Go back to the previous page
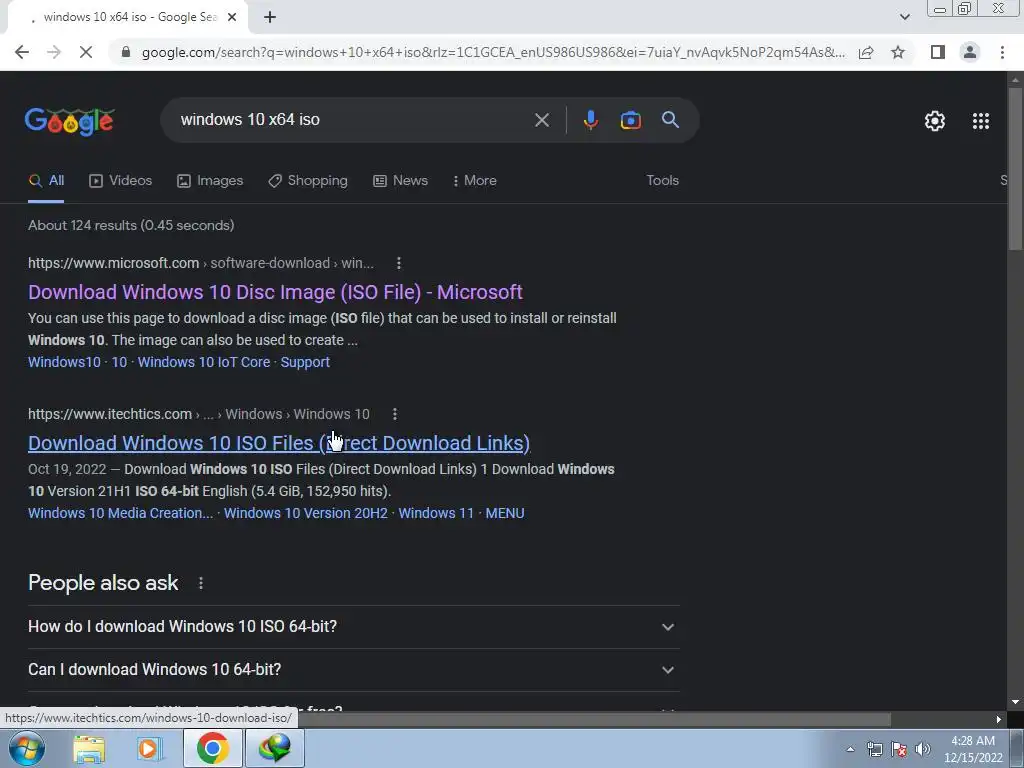1024x768 pixels. pyautogui.click(x=22, y=52)
